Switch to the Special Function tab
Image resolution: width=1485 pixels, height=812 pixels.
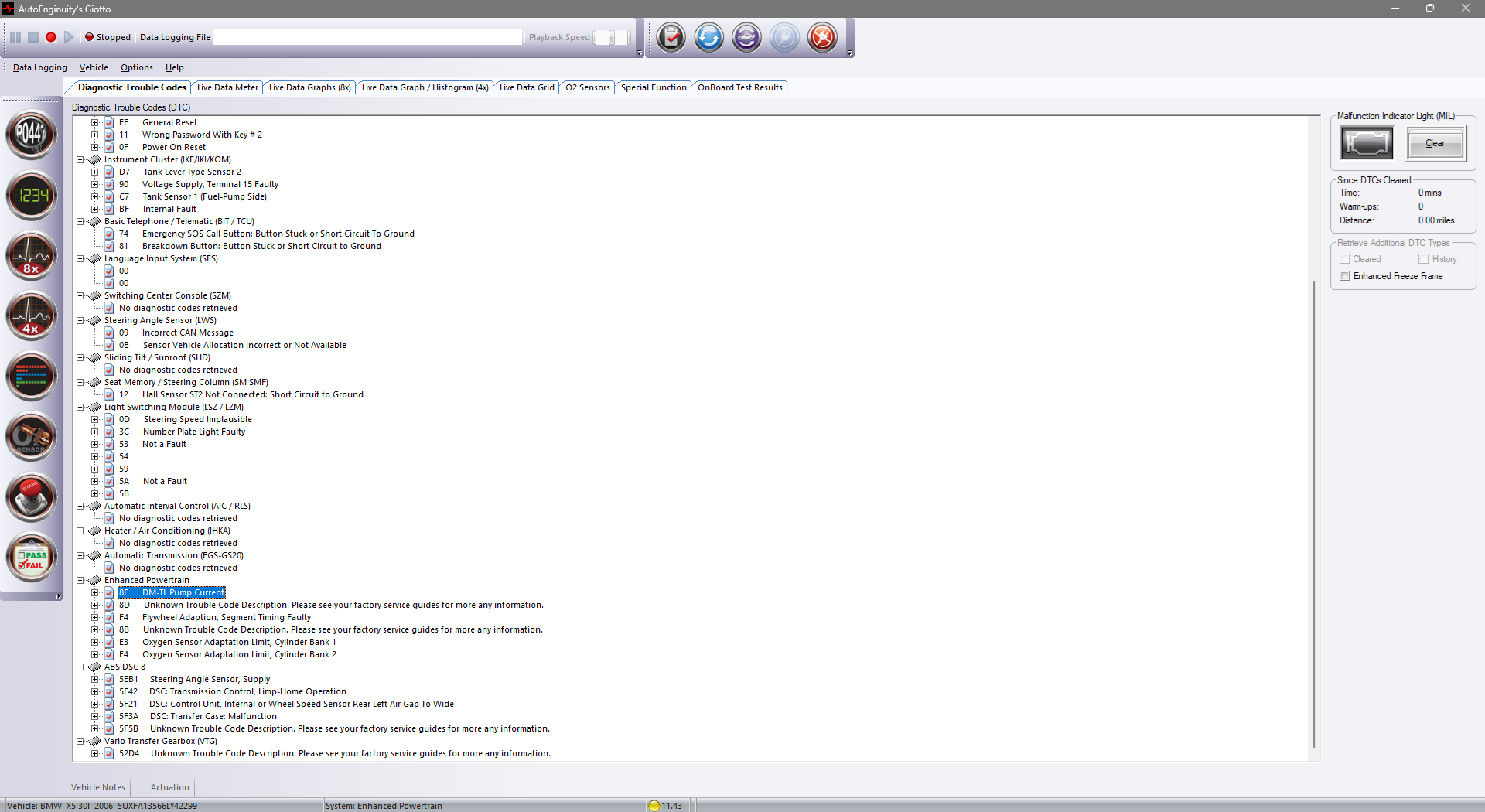654,87
